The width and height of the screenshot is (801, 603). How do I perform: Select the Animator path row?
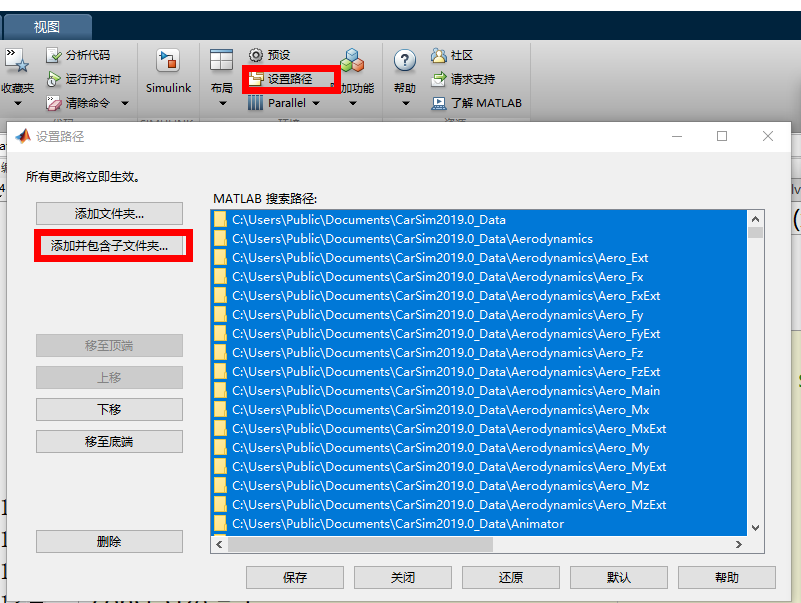click(x=479, y=524)
